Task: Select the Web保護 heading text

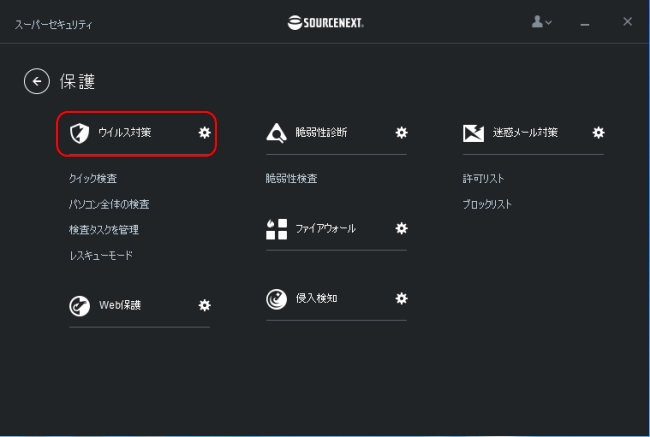Action: coord(120,306)
